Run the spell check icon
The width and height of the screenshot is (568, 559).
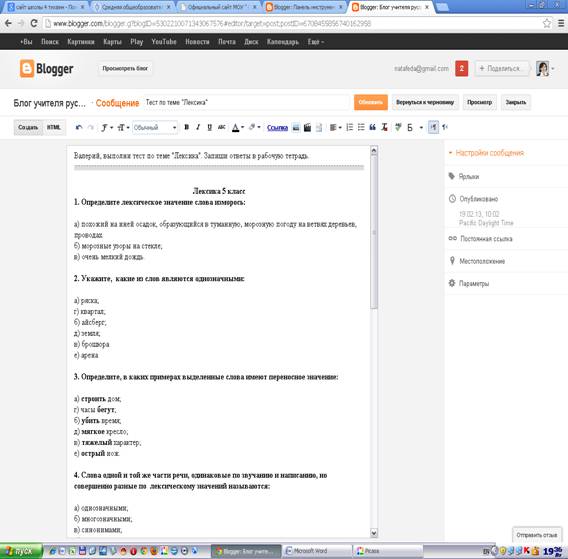(398, 127)
